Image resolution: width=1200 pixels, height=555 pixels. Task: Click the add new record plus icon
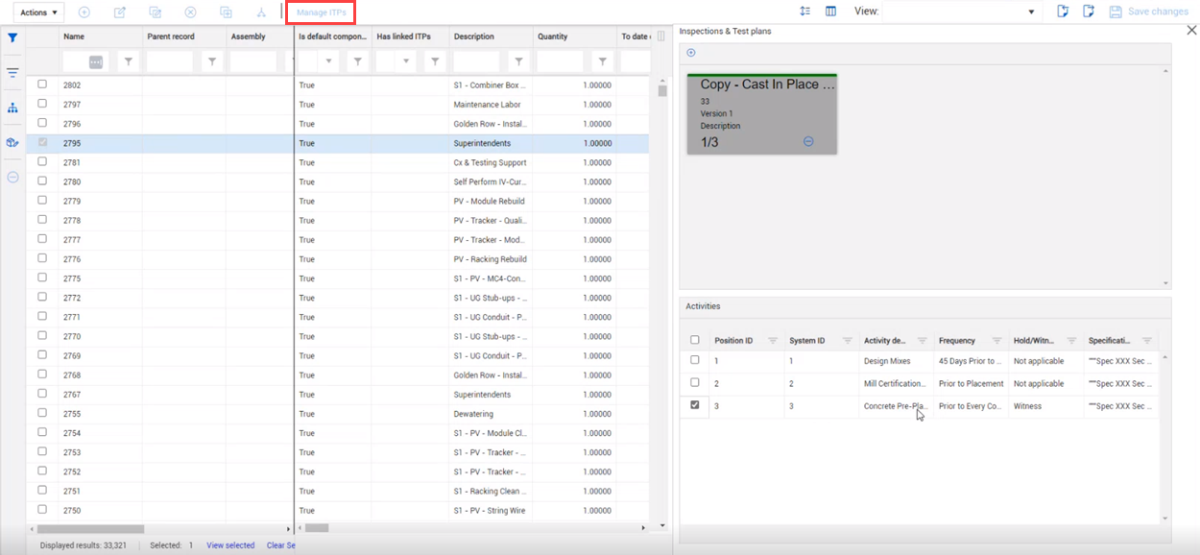click(x=84, y=12)
